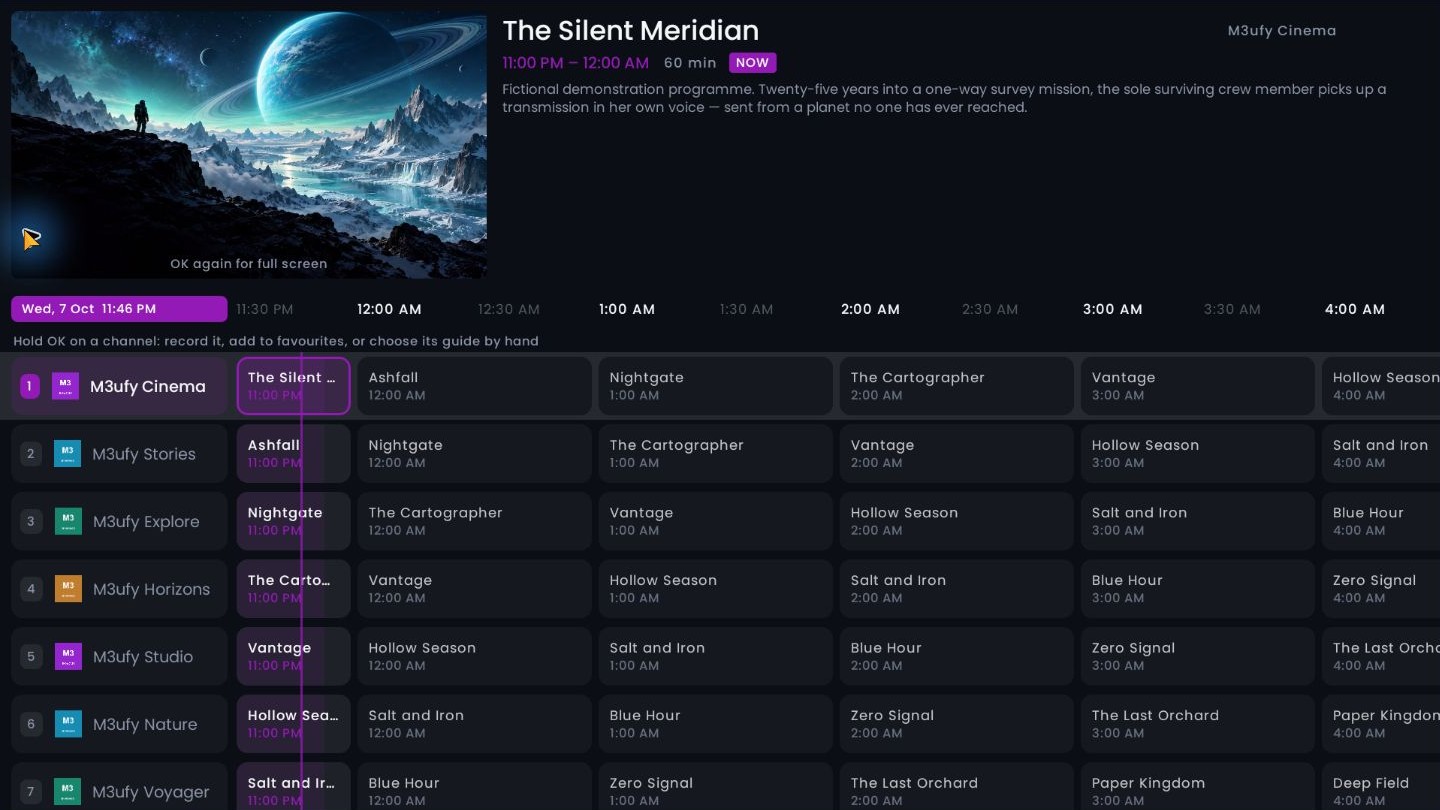Click the Wed, 7 Oct 11:46 PM date button

pos(119,309)
